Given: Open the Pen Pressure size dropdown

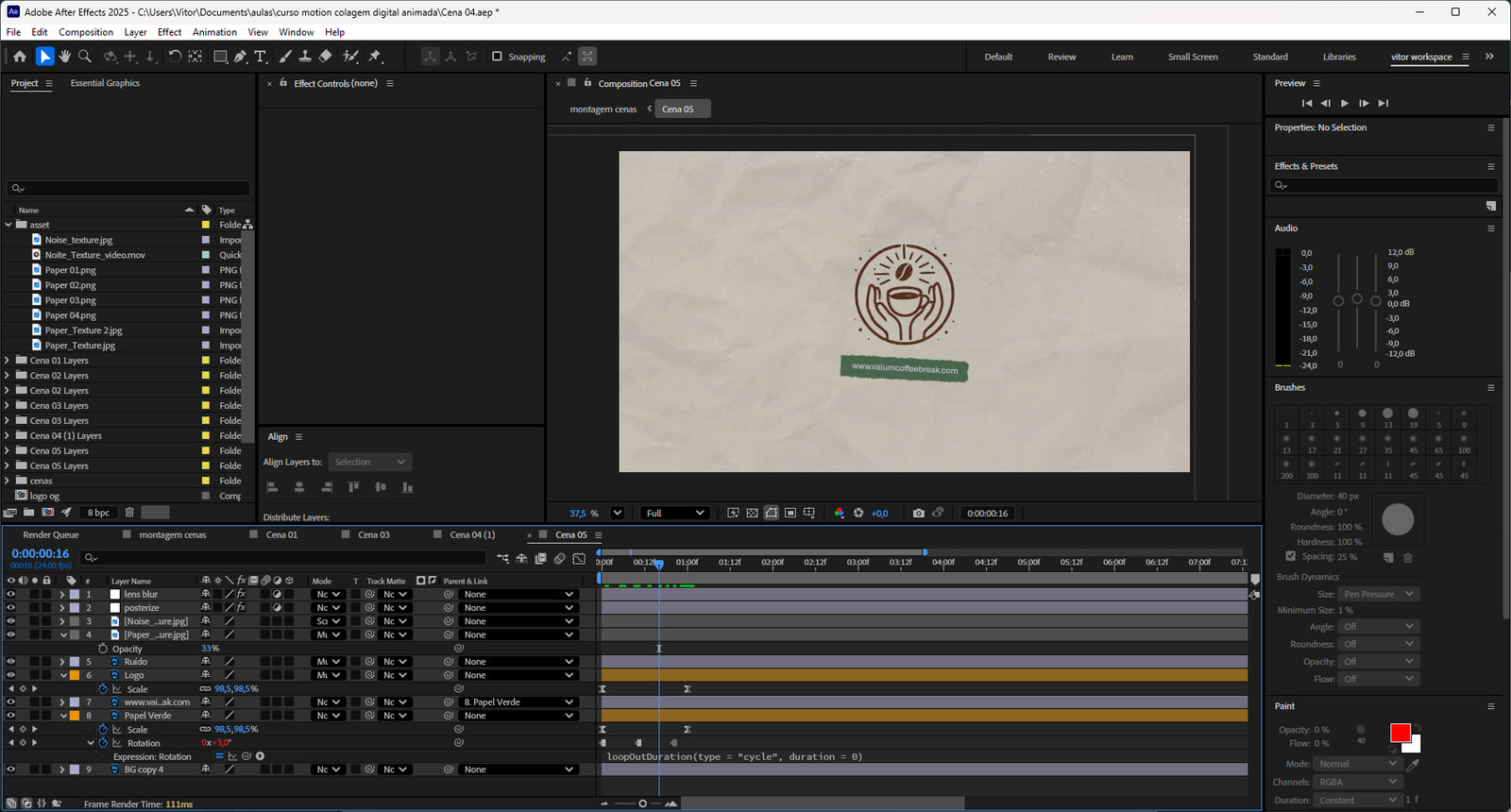Looking at the screenshot, I should (x=1379, y=594).
